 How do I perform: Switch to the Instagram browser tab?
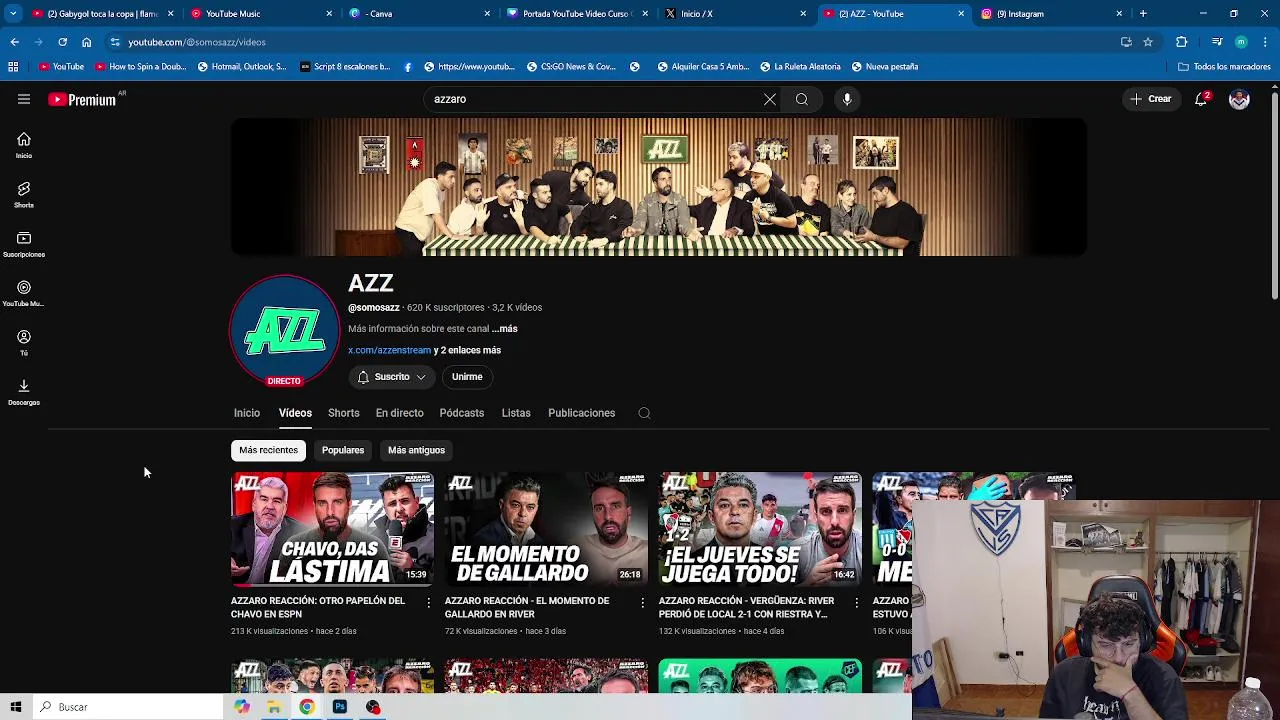click(1050, 14)
